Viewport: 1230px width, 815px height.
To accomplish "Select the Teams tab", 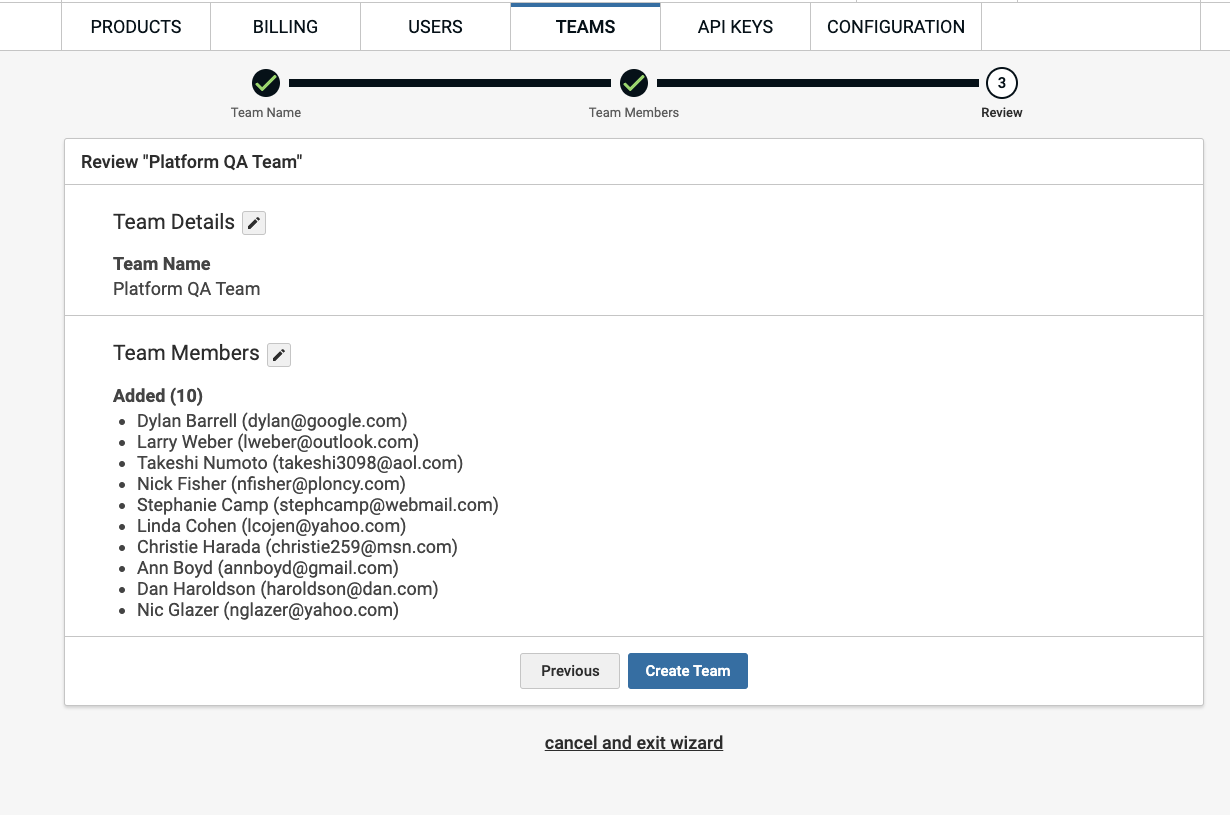I will (585, 27).
